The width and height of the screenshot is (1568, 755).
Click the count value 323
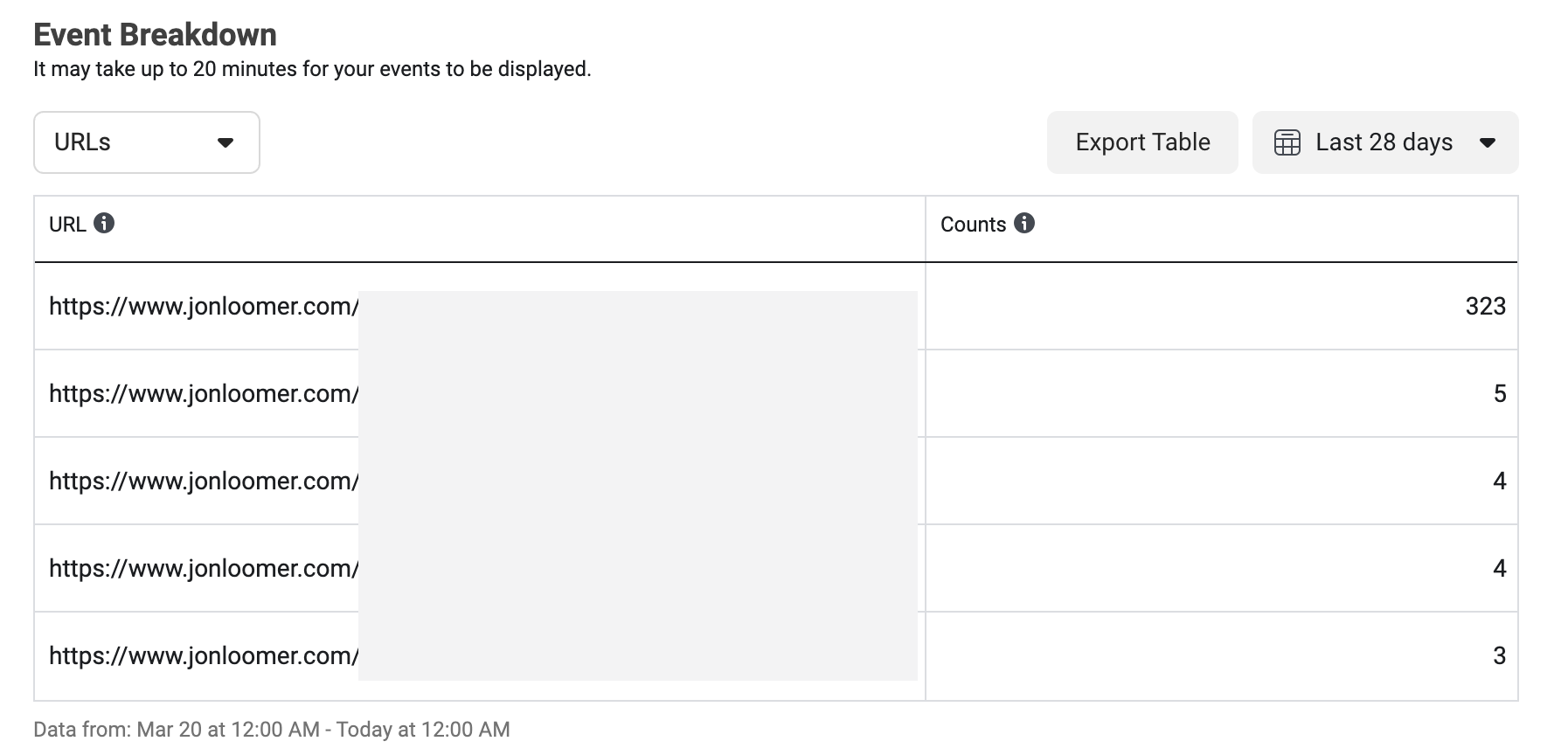click(x=1485, y=306)
